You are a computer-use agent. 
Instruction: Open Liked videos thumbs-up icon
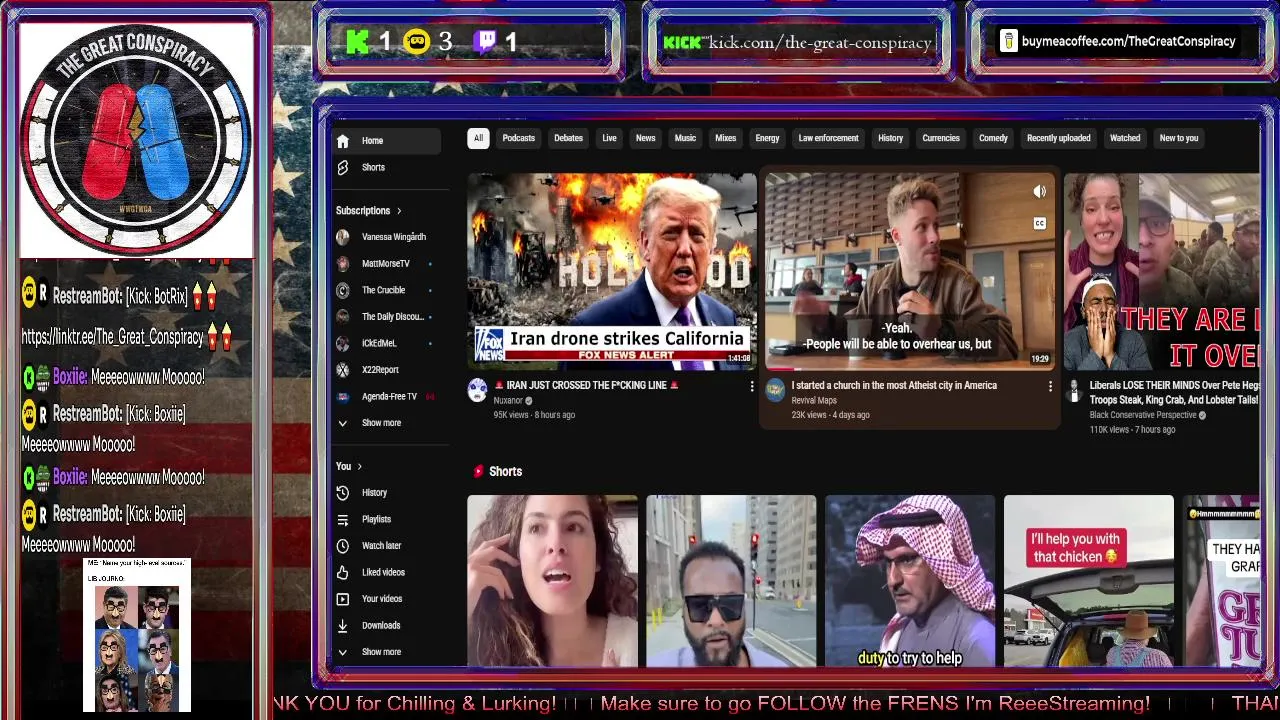(343, 572)
